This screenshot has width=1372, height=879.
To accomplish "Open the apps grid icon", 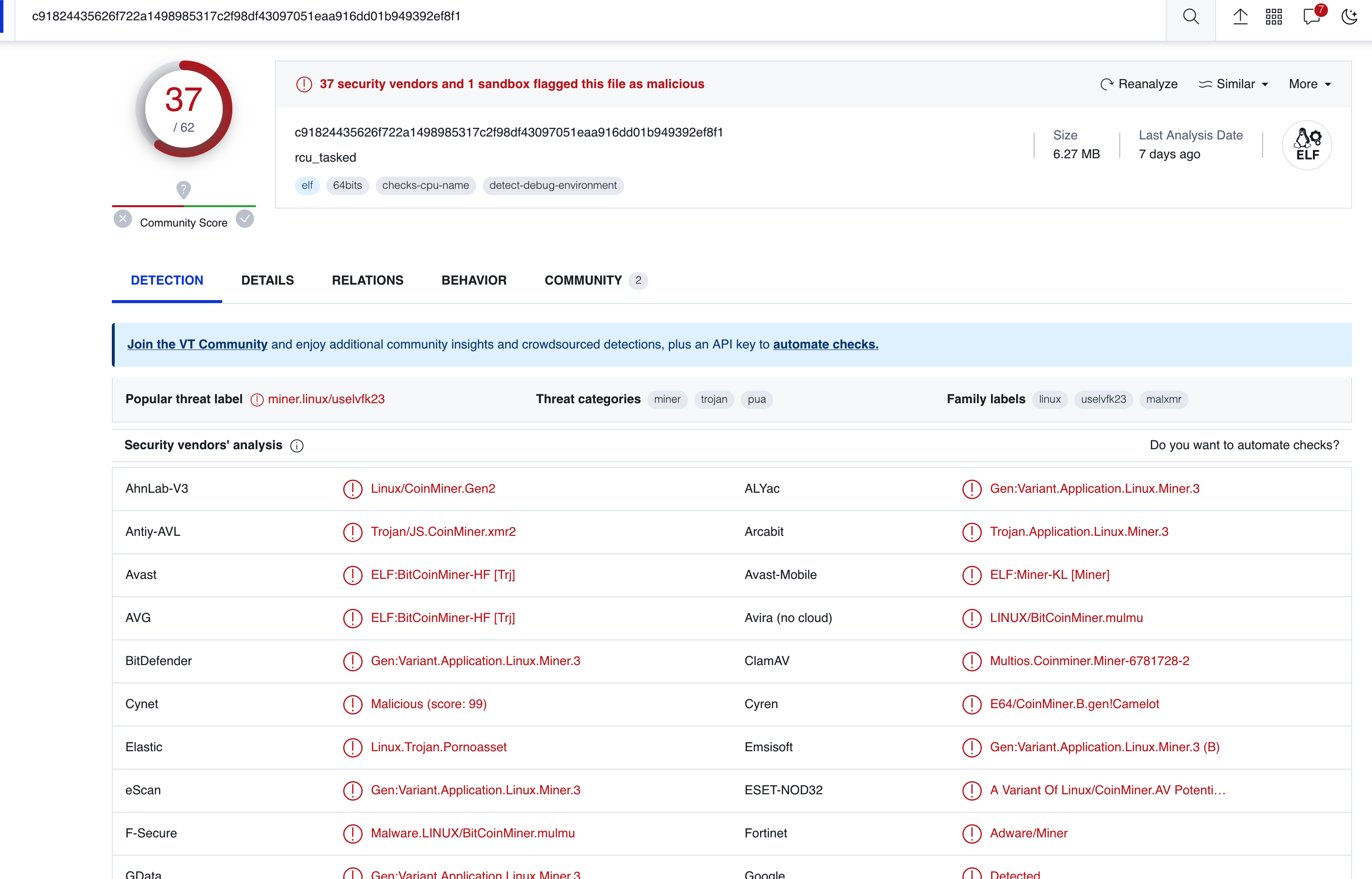I will click(1274, 17).
